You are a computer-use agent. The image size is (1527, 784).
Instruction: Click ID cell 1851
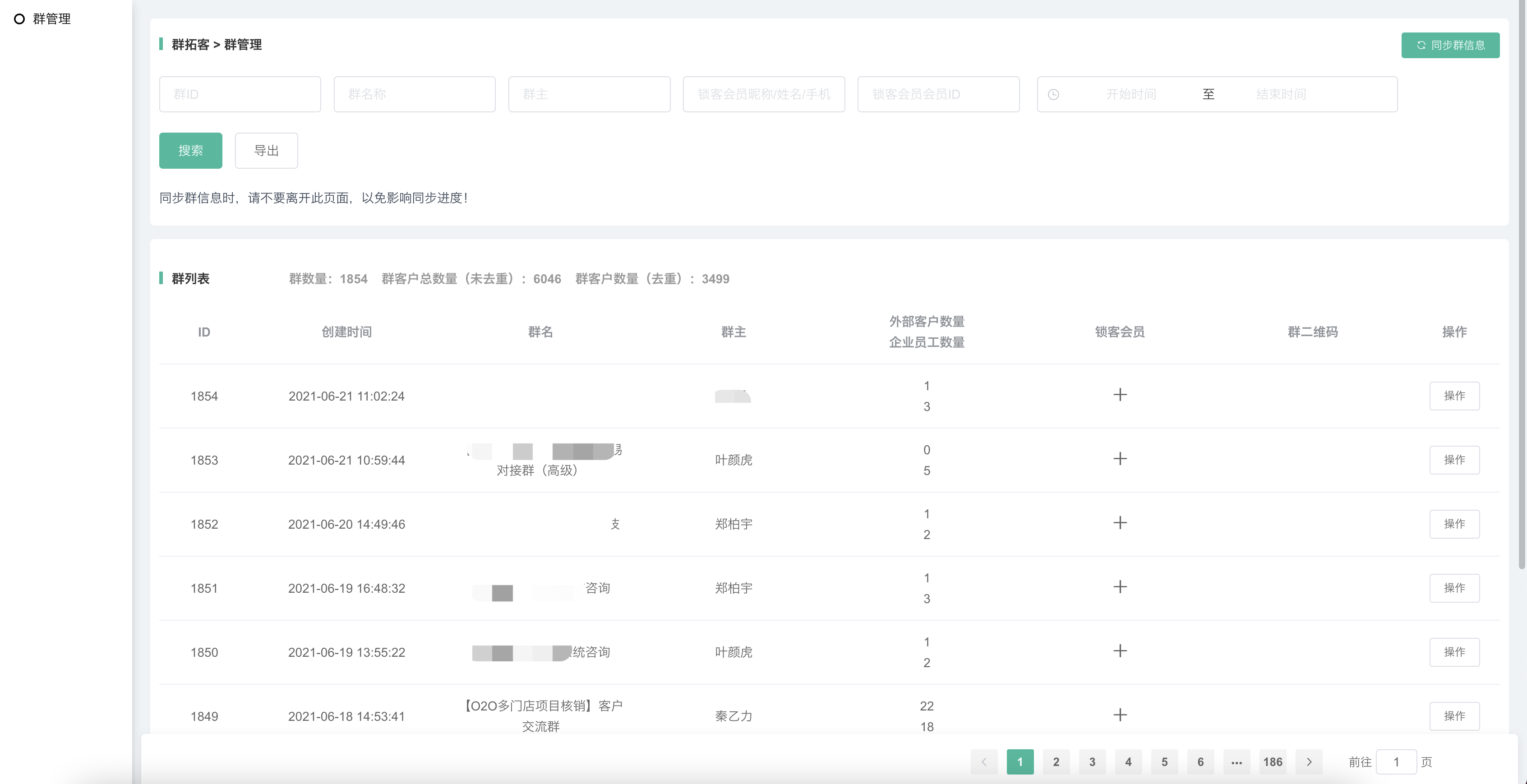[x=204, y=588]
